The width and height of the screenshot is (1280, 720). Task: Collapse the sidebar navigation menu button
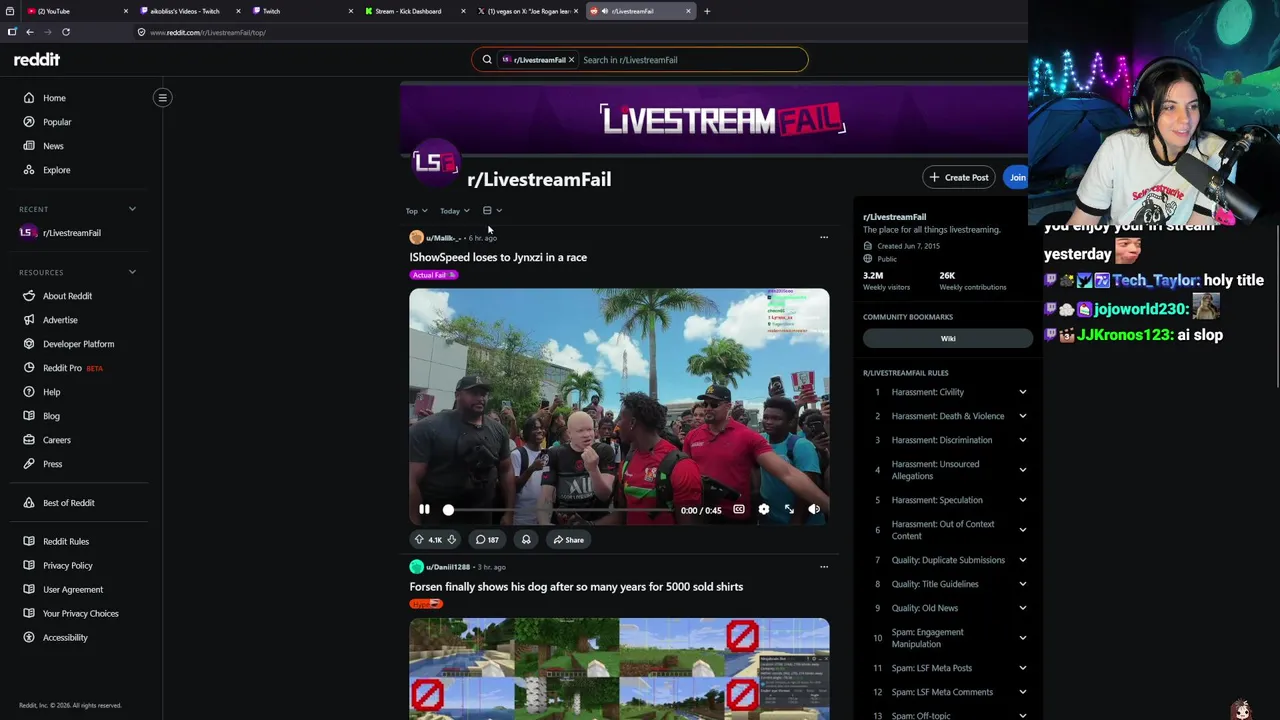162,98
